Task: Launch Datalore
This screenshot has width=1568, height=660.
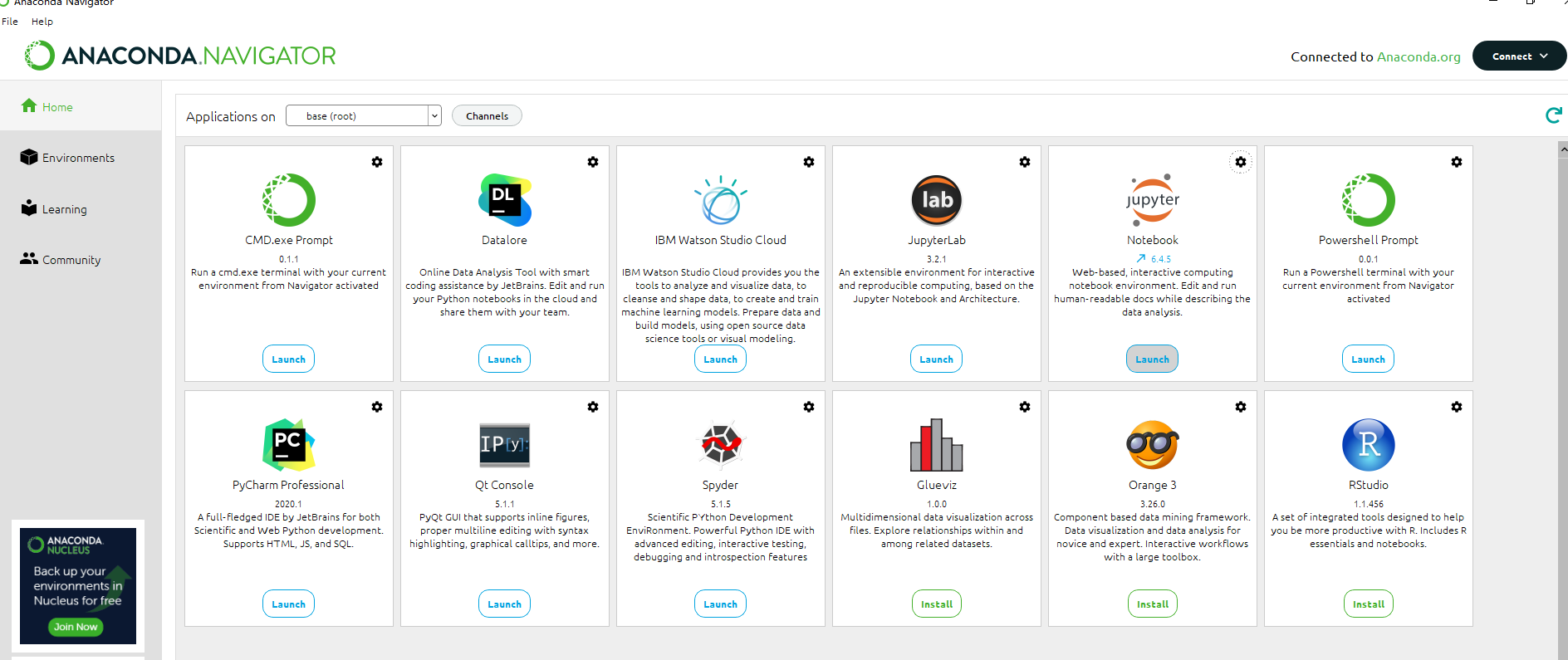Action: [505, 359]
